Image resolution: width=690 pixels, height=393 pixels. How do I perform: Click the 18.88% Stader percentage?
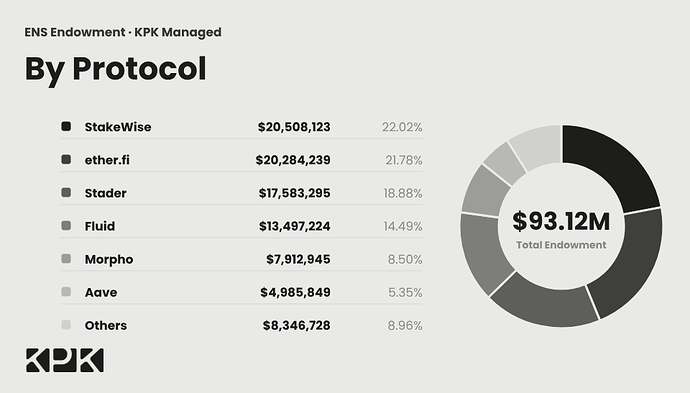(403, 193)
